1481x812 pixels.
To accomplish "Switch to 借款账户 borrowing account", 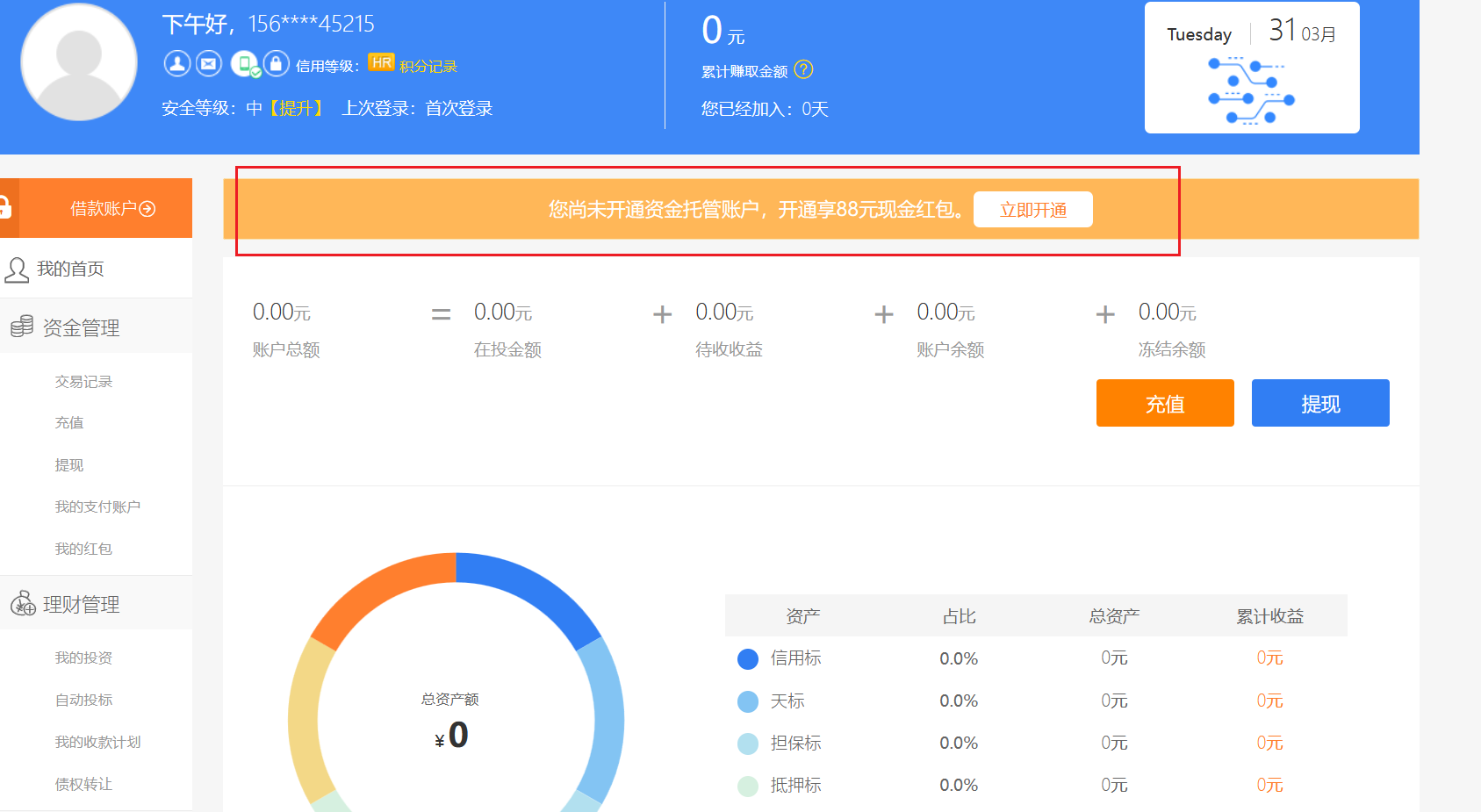I will click(x=111, y=209).
